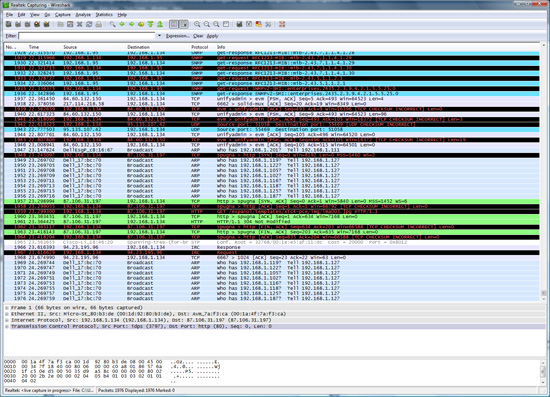550x397 pixels.
Task: Reload this capture file icon
Action: (x=89, y=24)
